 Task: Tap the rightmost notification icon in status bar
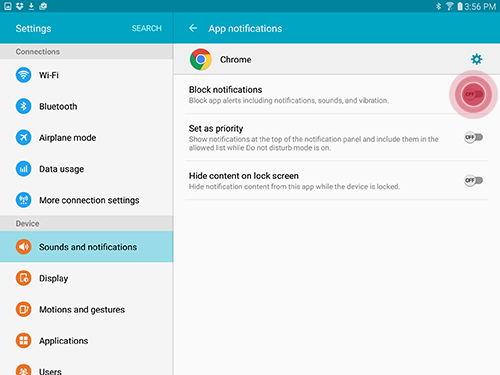[x=43, y=6]
